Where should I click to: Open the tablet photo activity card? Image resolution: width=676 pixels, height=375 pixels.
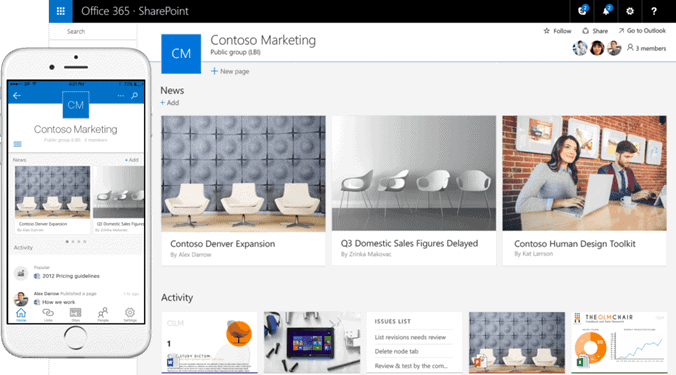click(312, 343)
